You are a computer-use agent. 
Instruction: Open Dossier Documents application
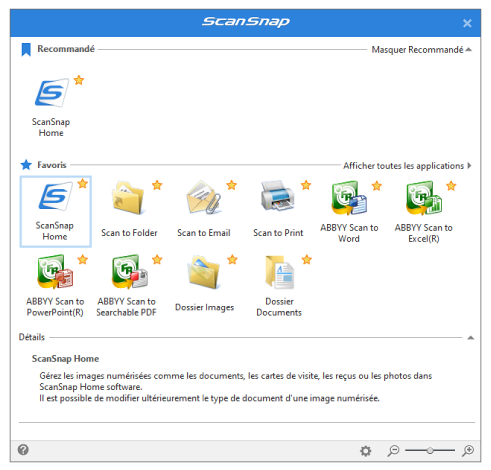click(279, 285)
